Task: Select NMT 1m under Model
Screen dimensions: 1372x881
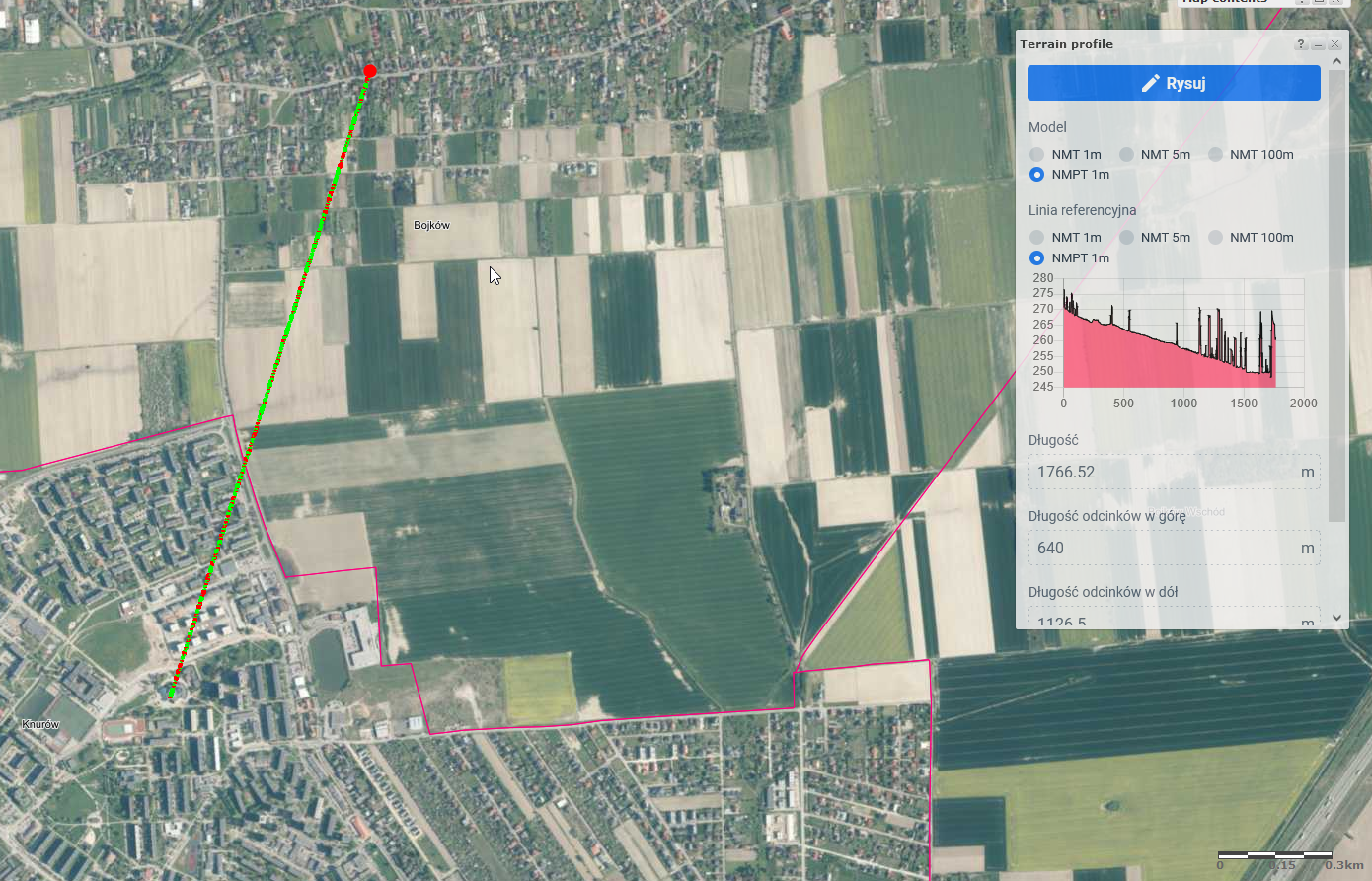Action: pyautogui.click(x=1036, y=154)
